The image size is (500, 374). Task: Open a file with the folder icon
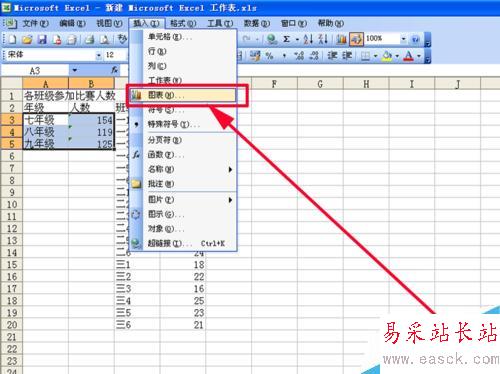click(27, 39)
